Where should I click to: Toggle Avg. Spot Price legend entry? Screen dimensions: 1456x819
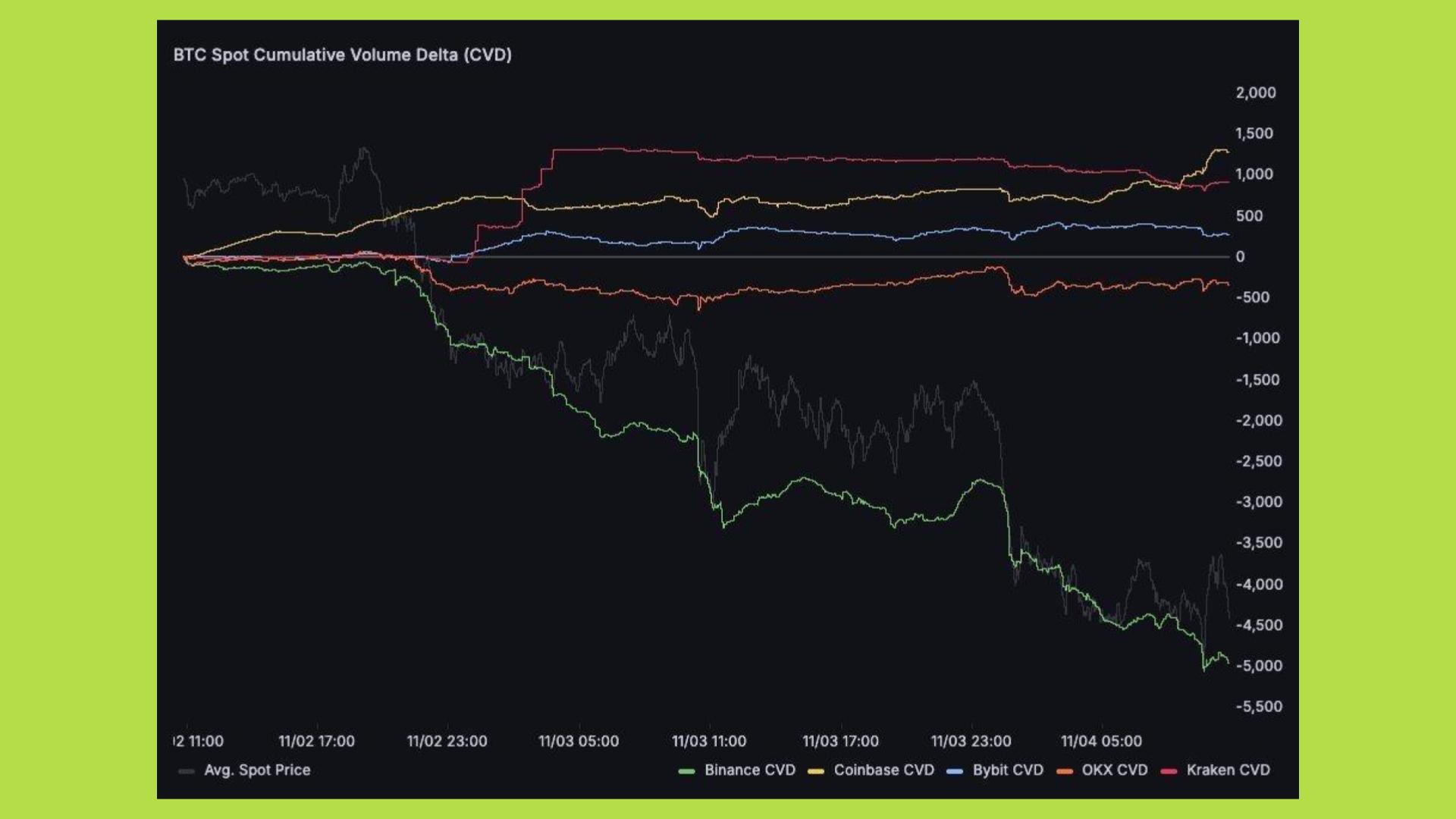257,770
